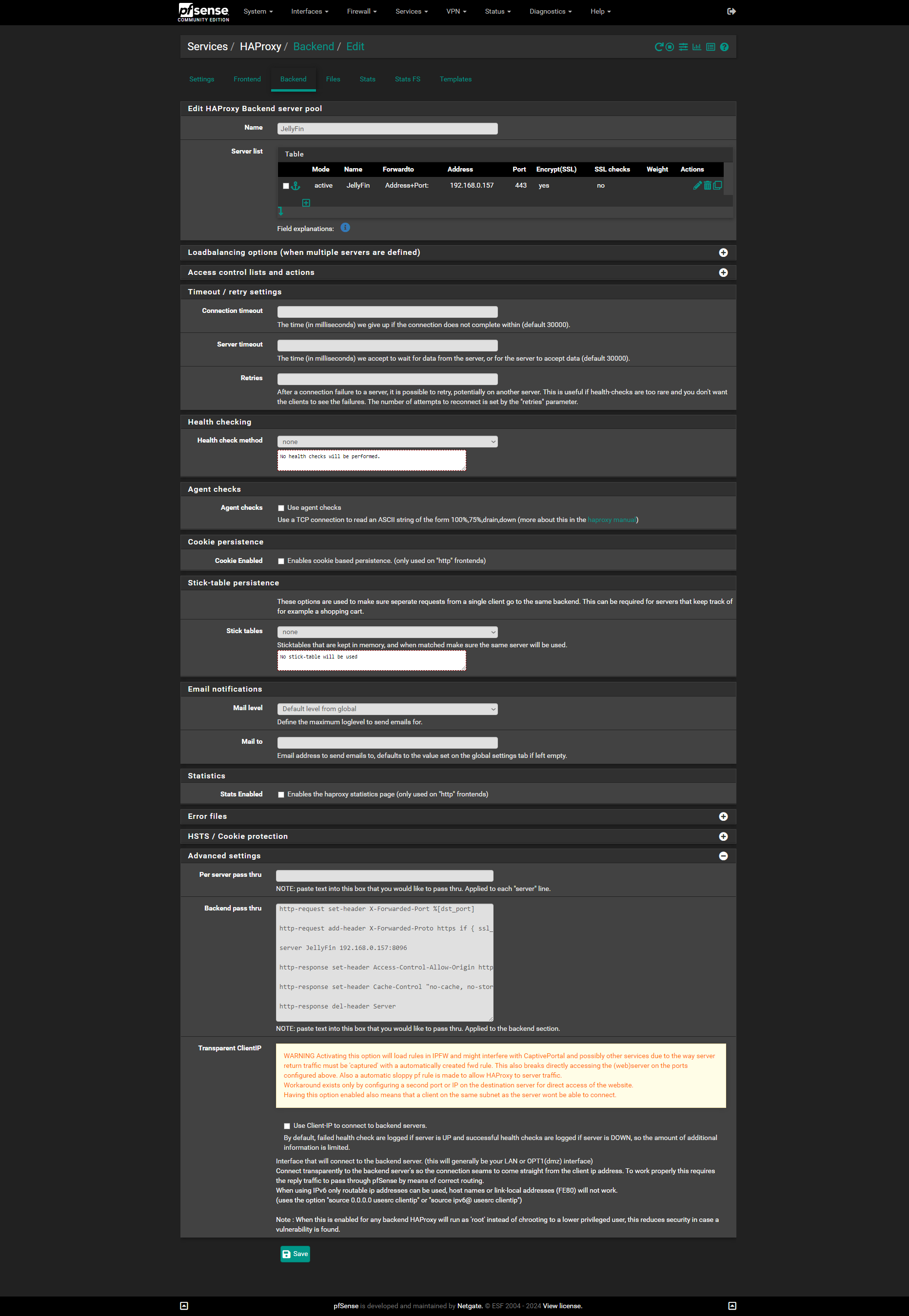Open the Mail level dropdown
909x1316 pixels.
pos(387,709)
